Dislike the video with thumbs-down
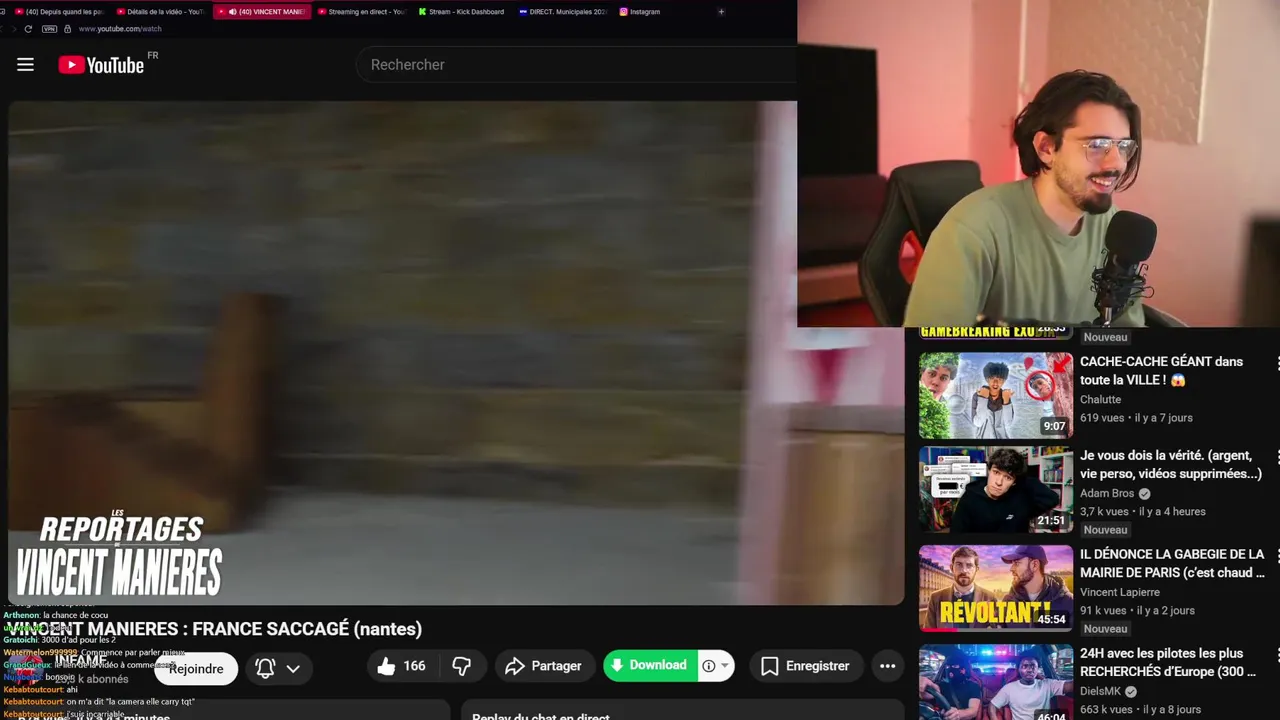Screen dimensions: 1280x720 [461, 666]
